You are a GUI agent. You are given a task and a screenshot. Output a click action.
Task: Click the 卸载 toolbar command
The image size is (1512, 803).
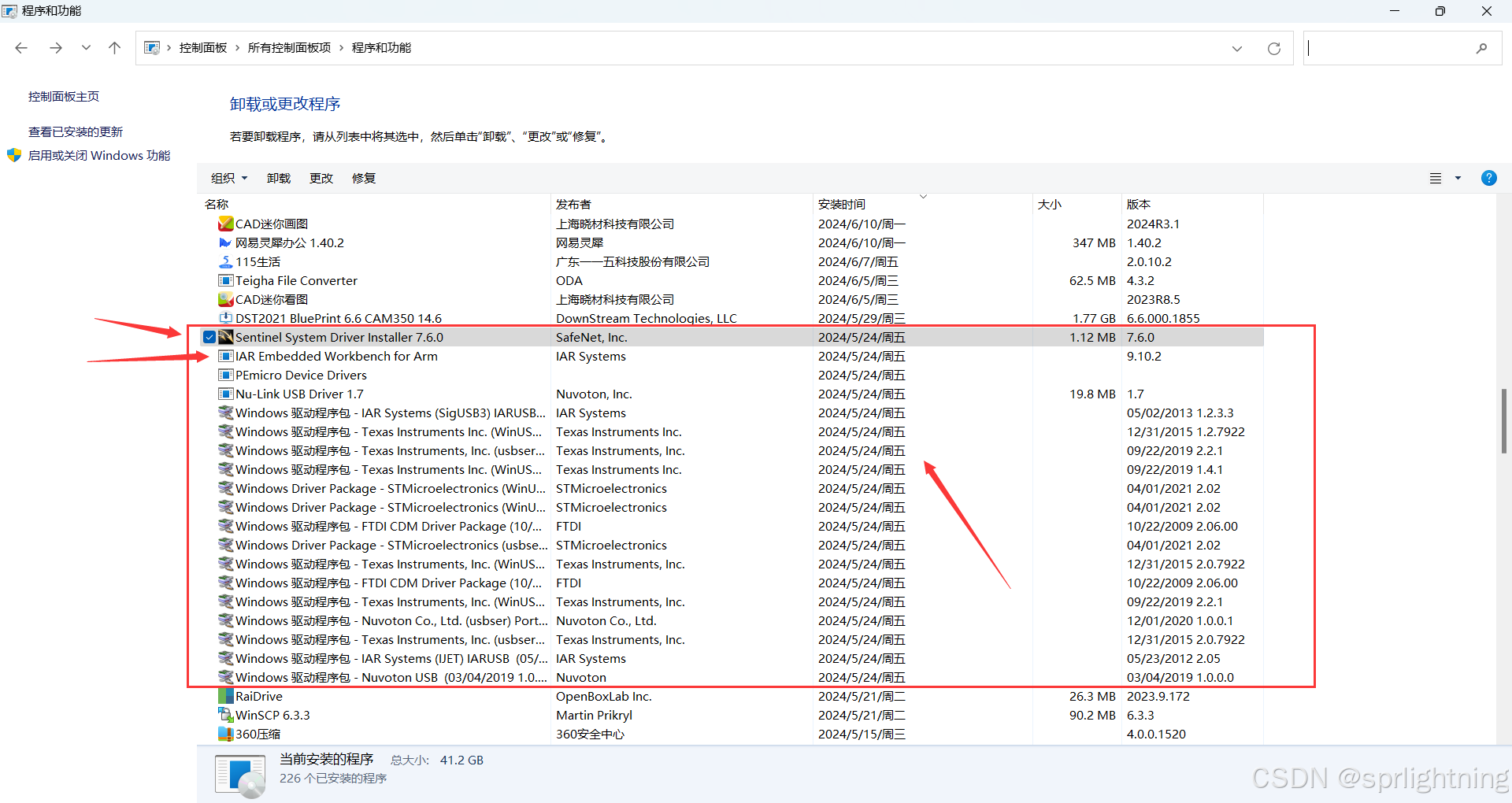[279, 178]
